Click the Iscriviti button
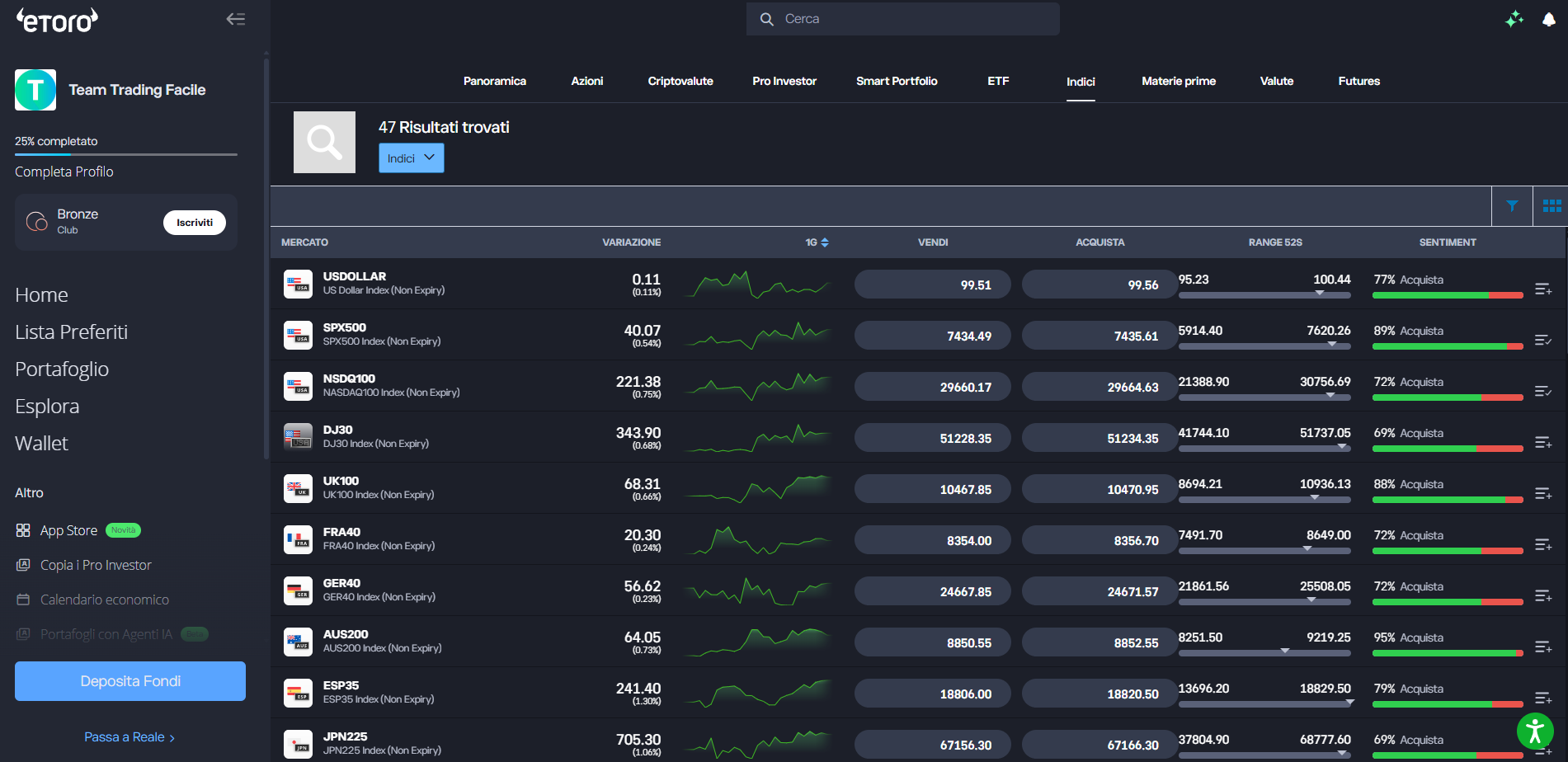This screenshot has width=1568, height=762. tap(195, 223)
